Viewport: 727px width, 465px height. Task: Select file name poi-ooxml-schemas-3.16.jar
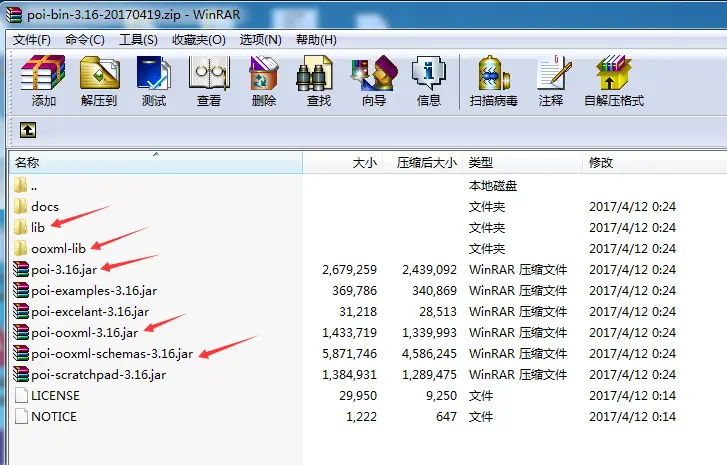click(112, 354)
